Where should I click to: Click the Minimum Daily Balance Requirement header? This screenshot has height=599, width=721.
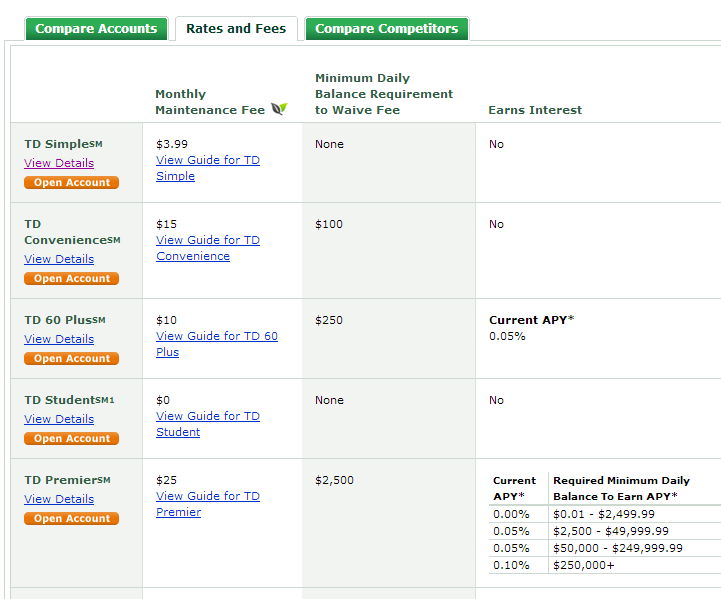click(x=384, y=94)
